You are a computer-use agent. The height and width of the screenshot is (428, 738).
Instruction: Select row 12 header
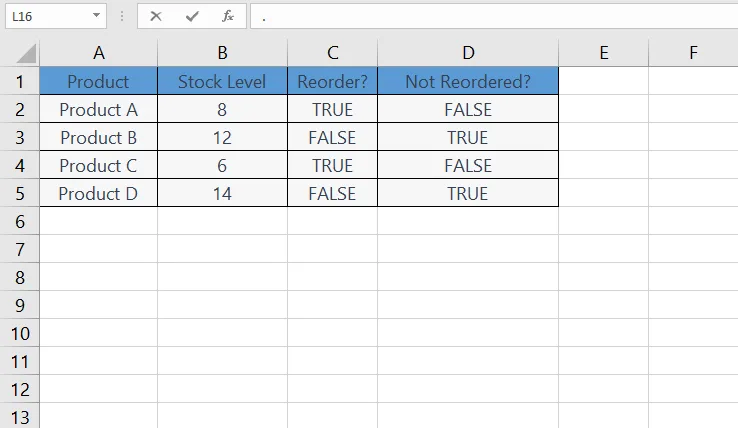pos(20,389)
